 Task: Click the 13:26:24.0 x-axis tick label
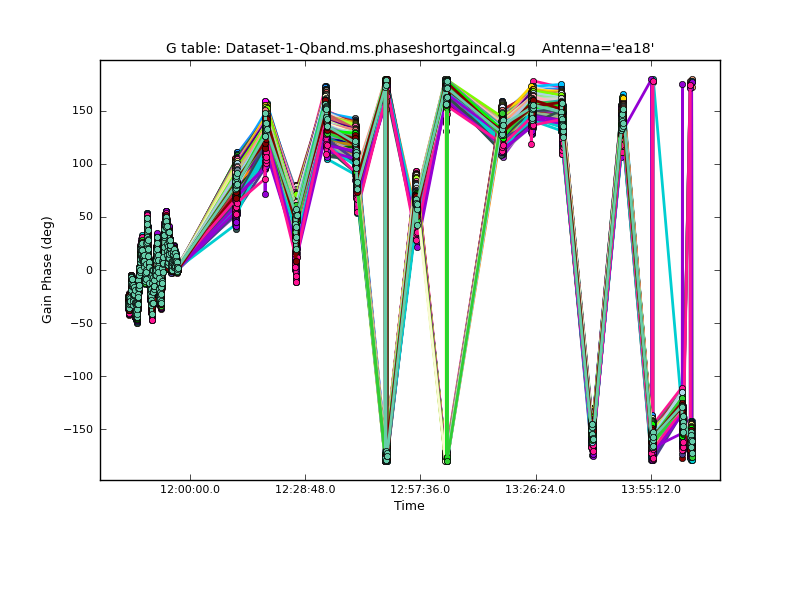[536, 489]
